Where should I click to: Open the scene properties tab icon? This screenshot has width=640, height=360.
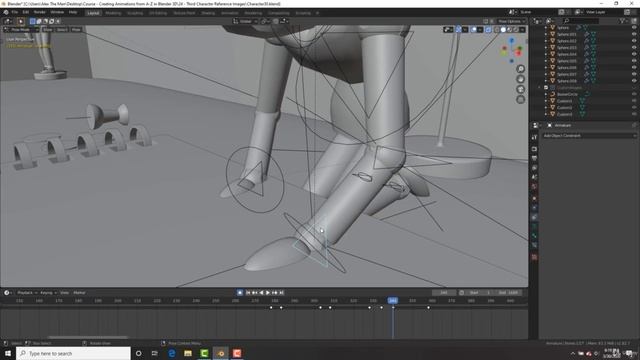point(534,177)
